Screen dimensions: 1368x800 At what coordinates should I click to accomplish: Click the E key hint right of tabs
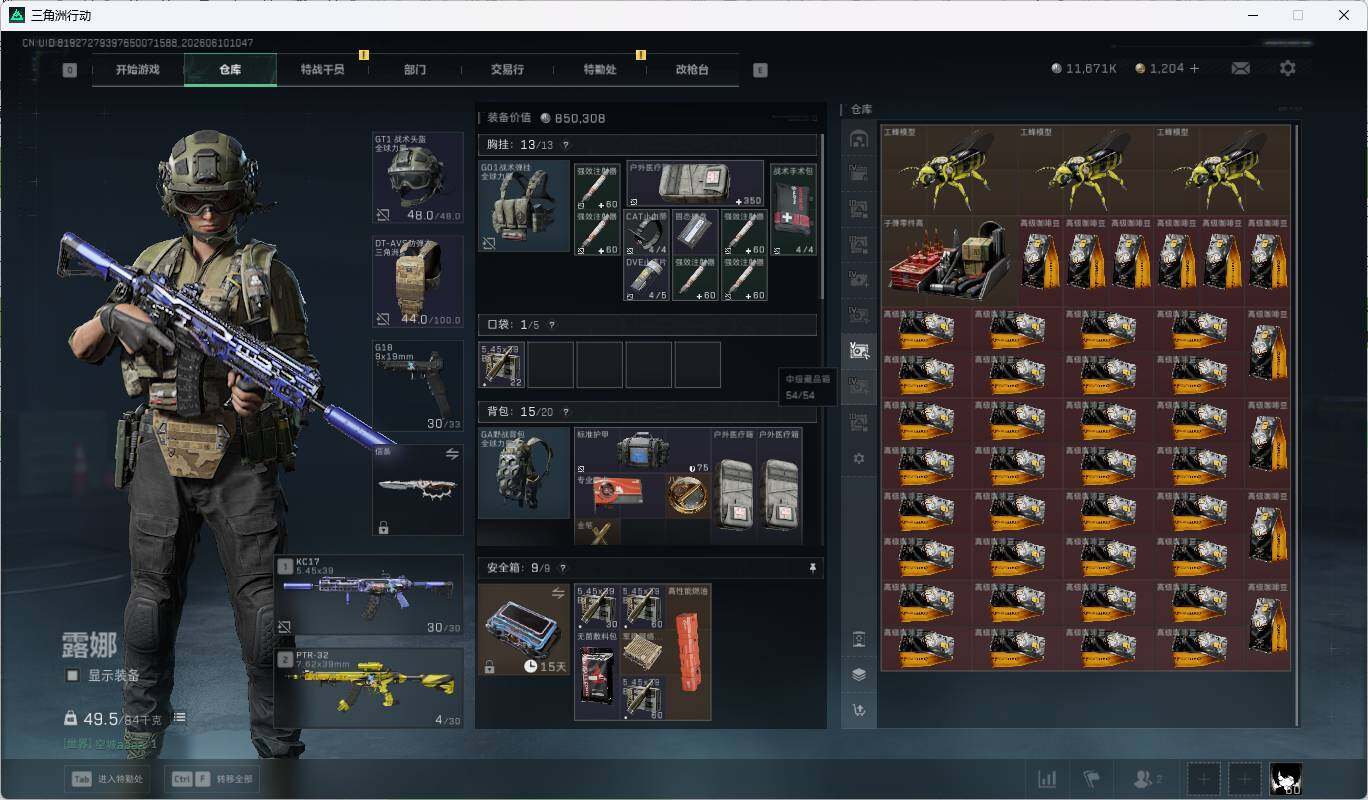pos(760,70)
